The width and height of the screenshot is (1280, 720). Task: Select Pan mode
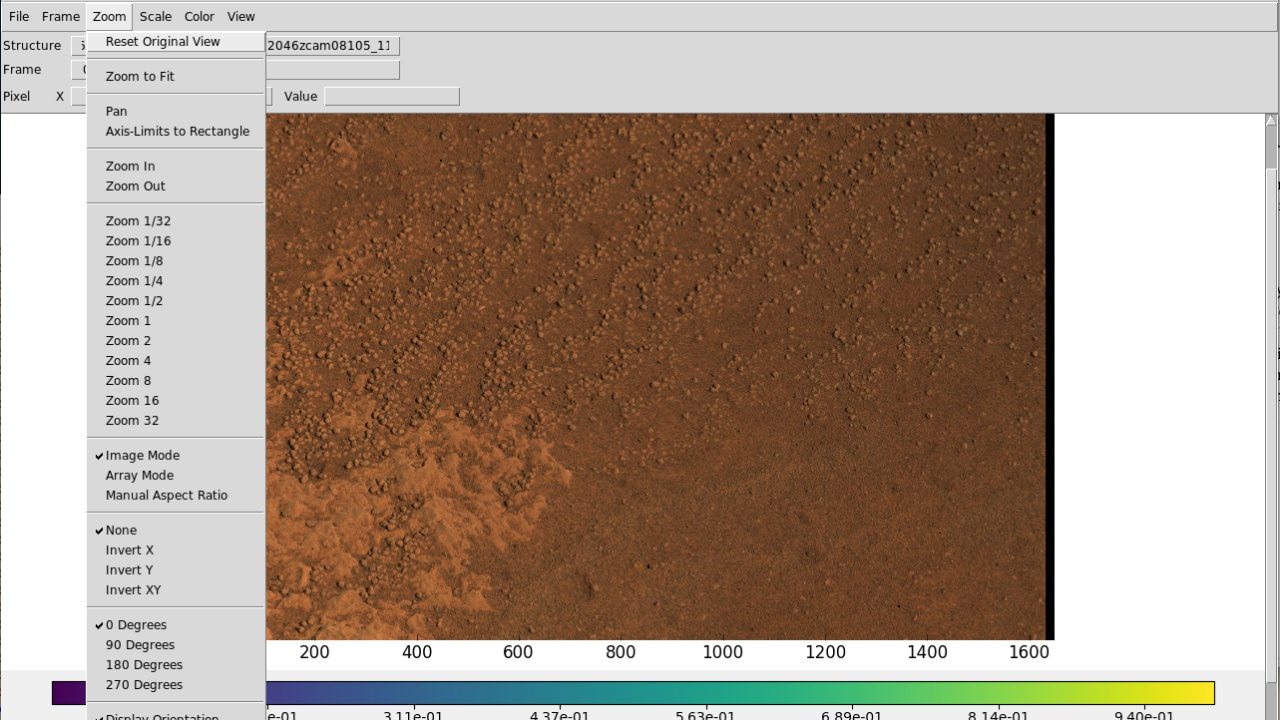coord(116,111)
